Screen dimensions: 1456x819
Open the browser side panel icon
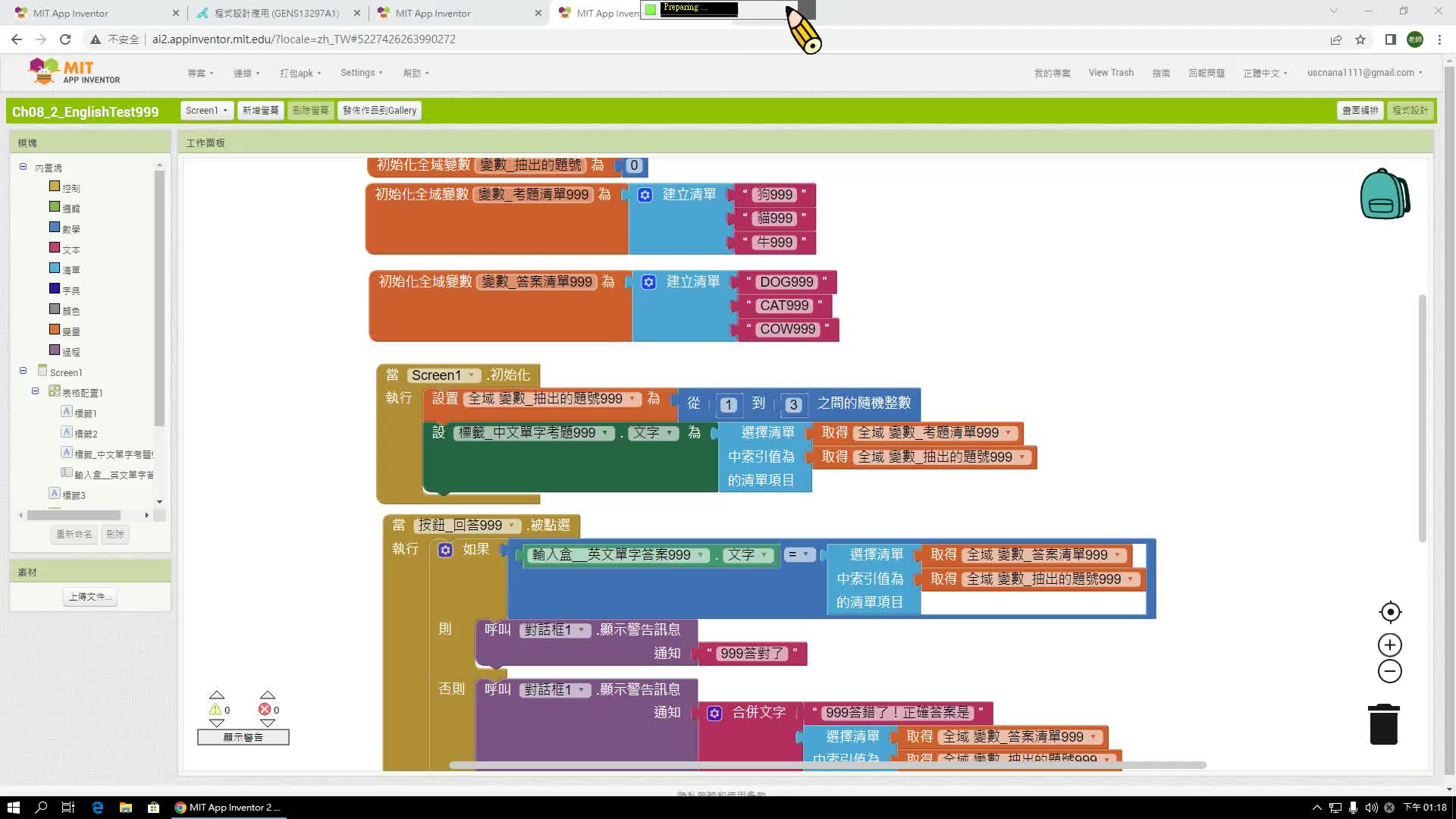1390,39
